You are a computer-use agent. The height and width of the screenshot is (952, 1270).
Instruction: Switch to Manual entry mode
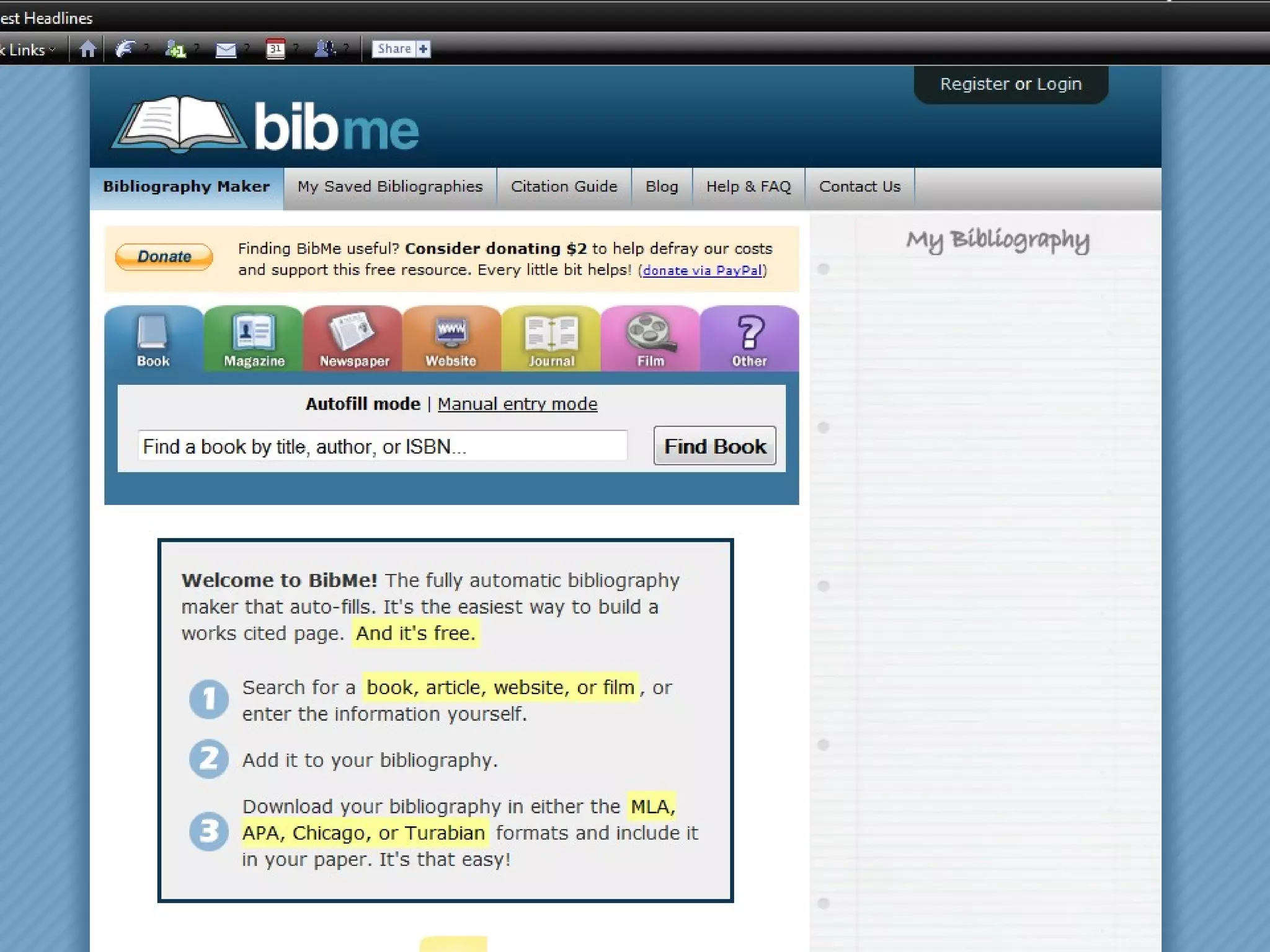point(517,404)
